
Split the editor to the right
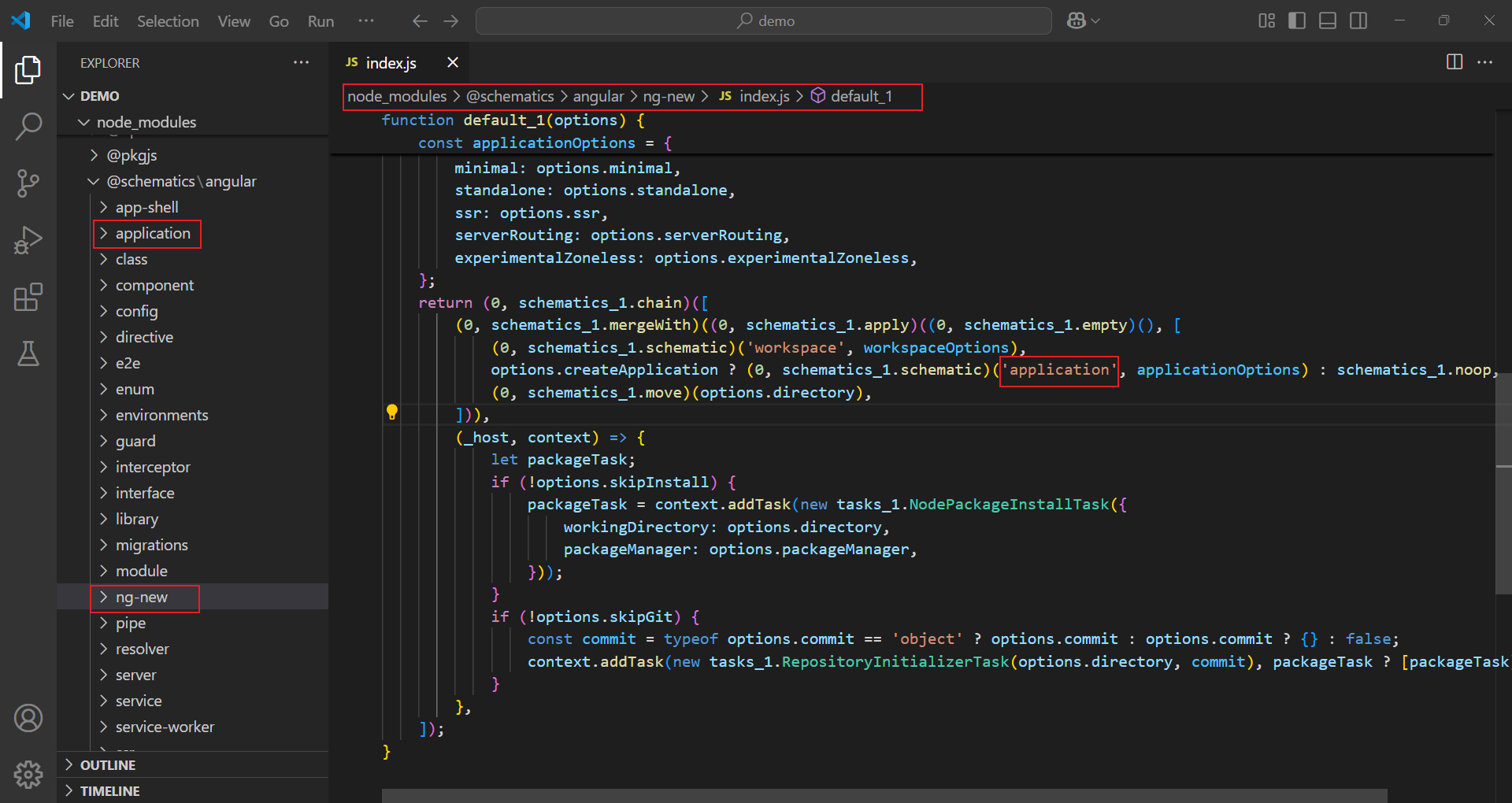click(x=1454, y=62)
